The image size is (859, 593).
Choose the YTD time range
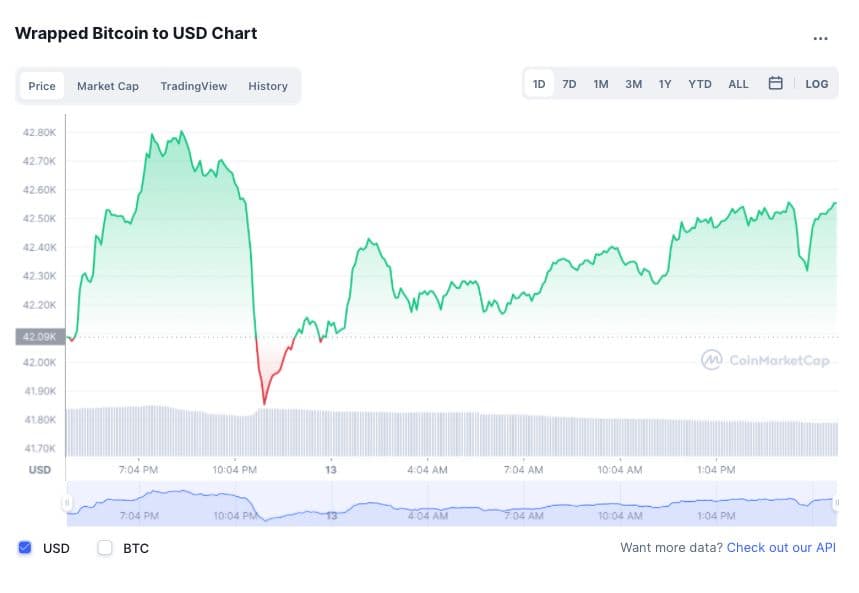(x=700, y=84)
